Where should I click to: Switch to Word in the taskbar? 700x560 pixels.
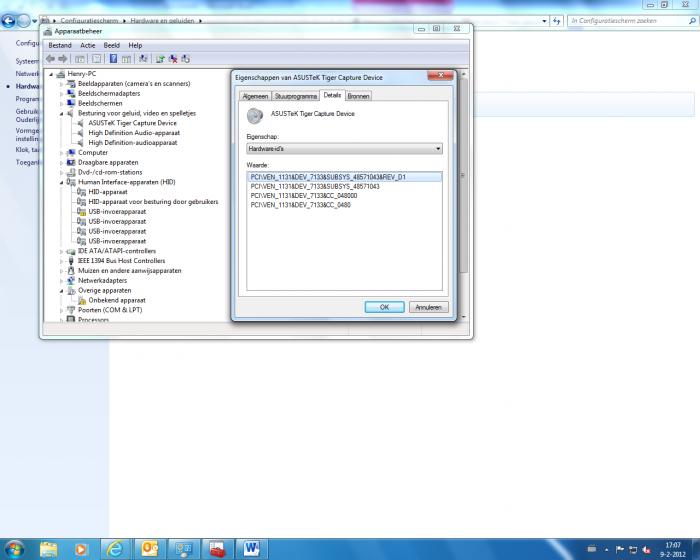[252, 549]
